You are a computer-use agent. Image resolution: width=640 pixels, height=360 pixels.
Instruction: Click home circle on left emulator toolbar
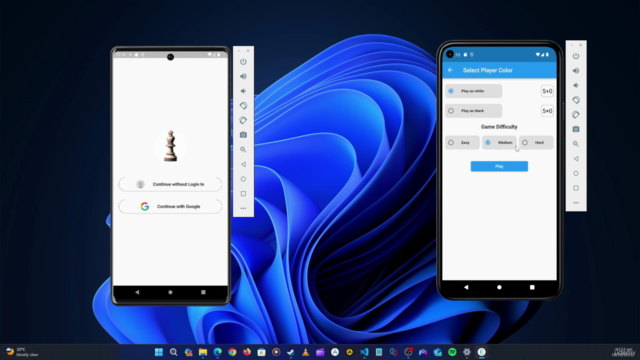[243, 179]
